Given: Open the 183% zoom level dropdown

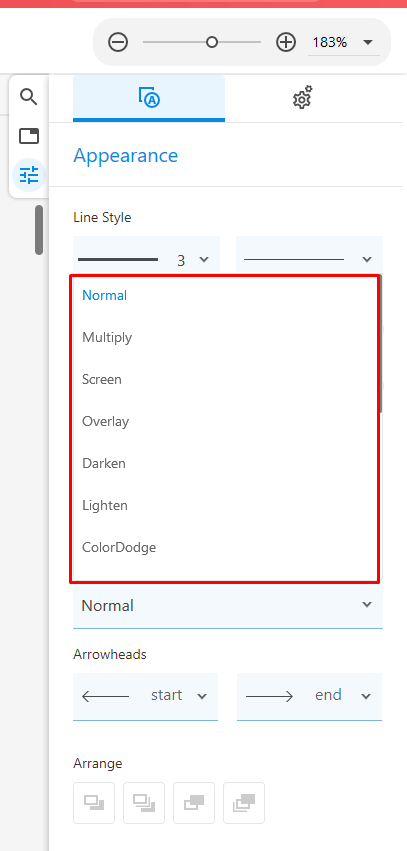Looking at the screenshot, I should [x=344, y=42].
